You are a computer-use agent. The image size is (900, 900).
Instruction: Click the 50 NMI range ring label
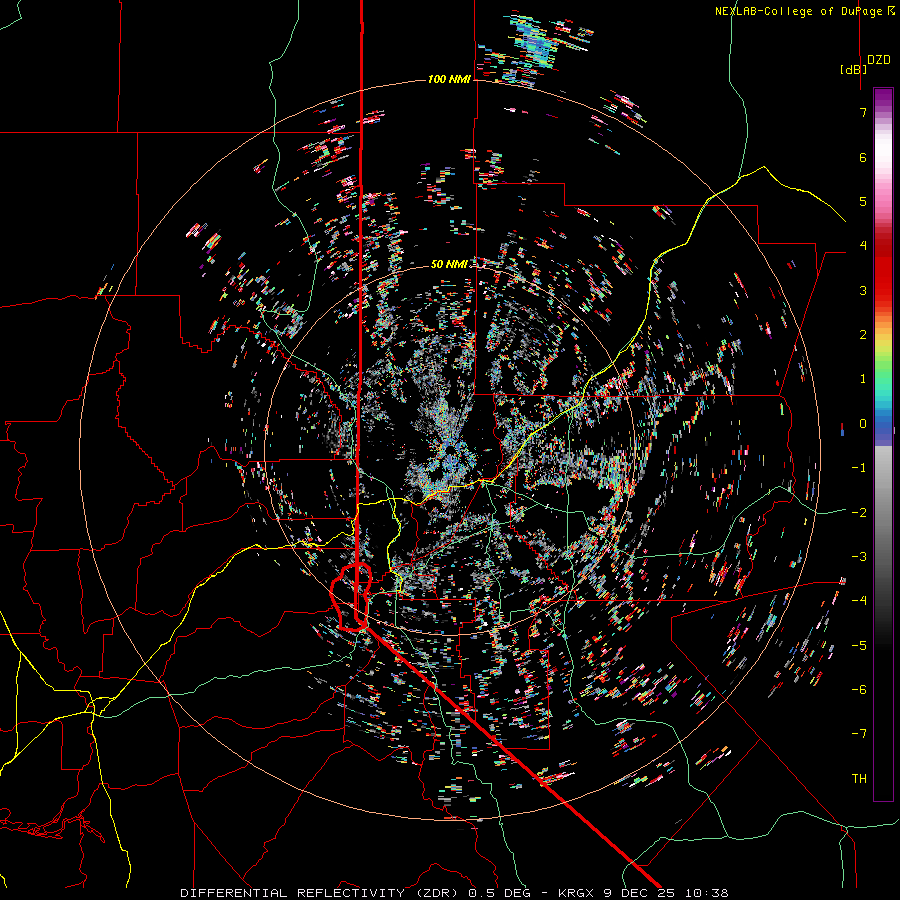(449, 264)
